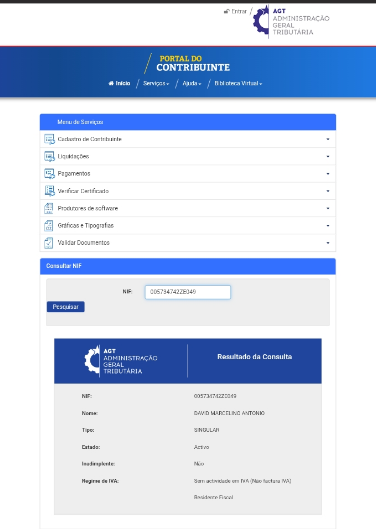376x529 pixels.
Task: Click the Pagamentos icon
Action: [x=49, y=174]
